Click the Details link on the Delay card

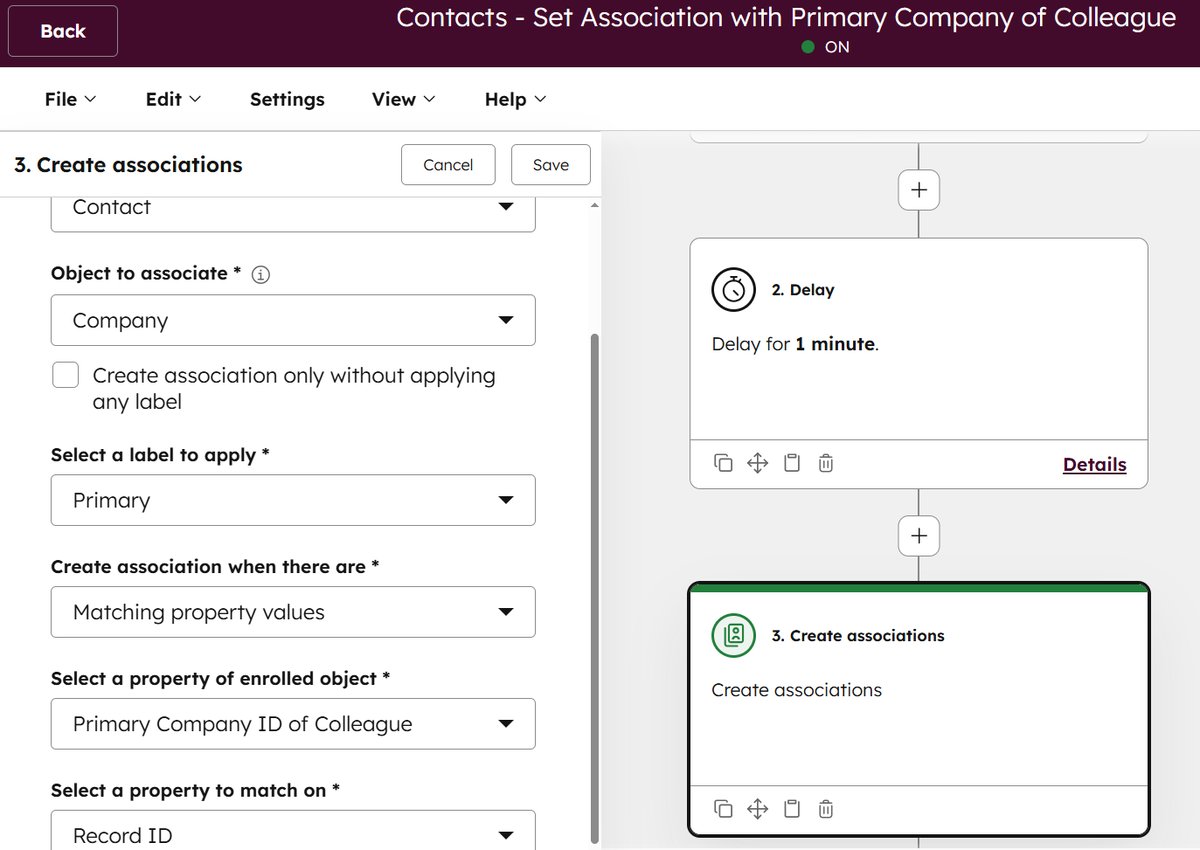pyautogui.click(x=1094, y=464)
